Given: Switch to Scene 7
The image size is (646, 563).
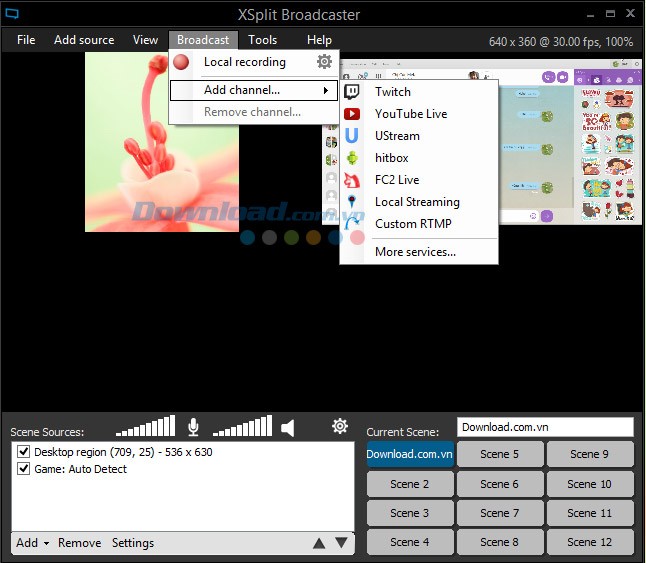Looking at the screenshot, I should [x=500, y=513].
